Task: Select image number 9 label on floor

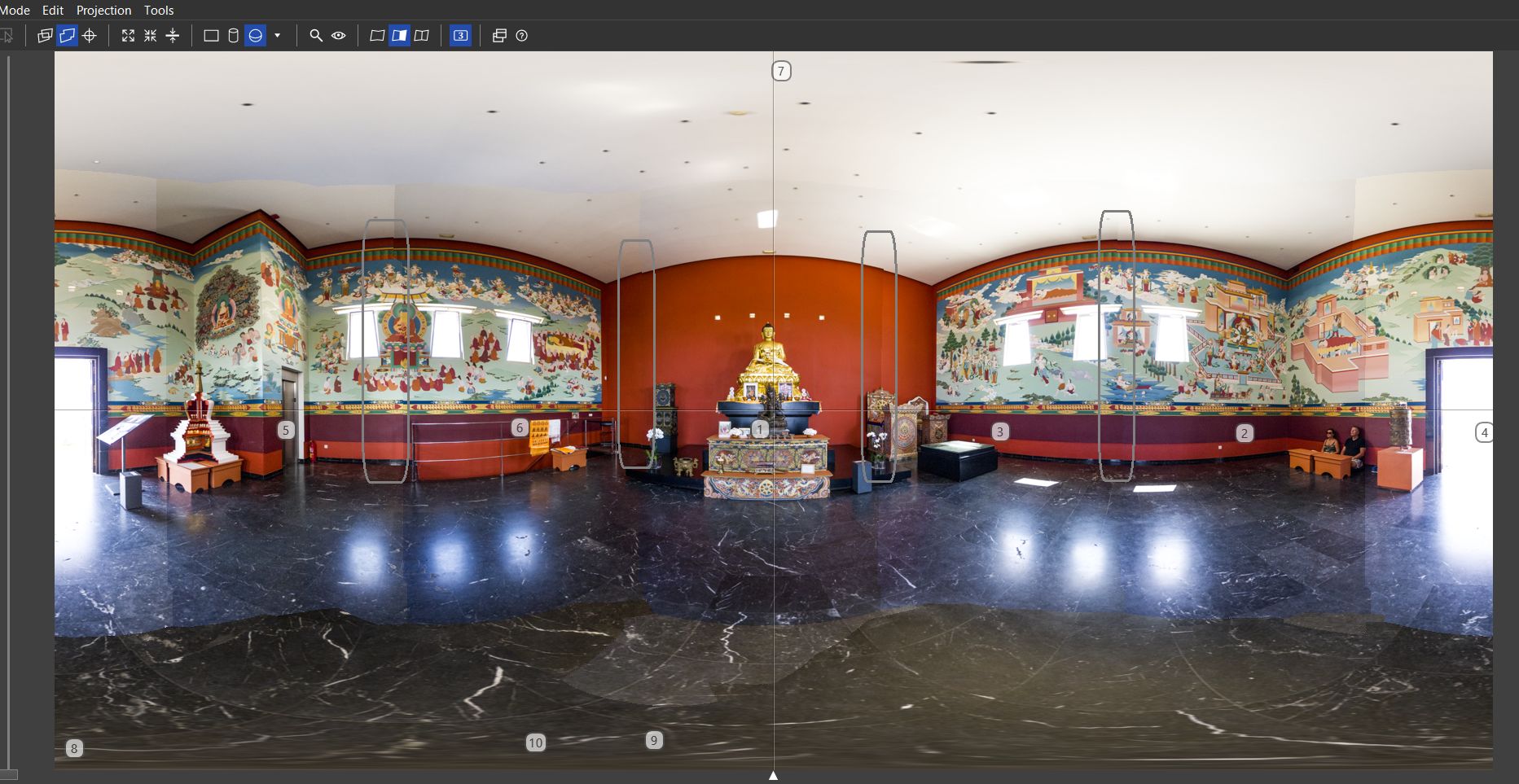Action: (653, 740)
